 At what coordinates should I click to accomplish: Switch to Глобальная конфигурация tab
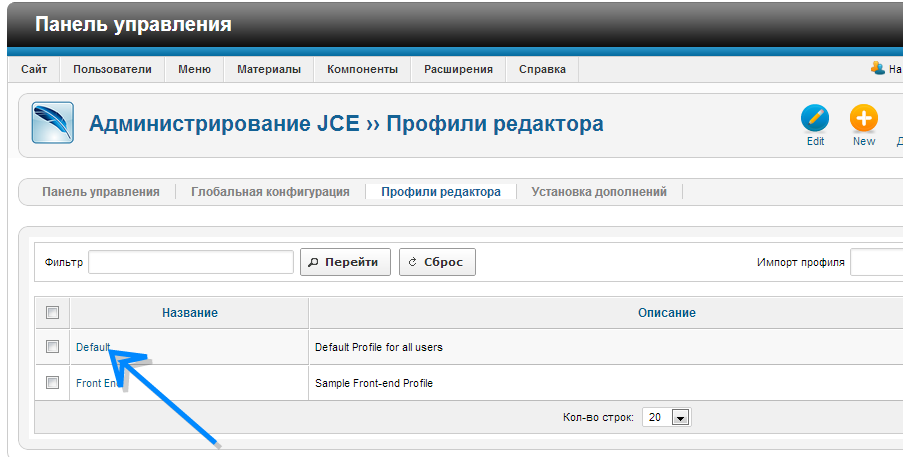point(270,192)
